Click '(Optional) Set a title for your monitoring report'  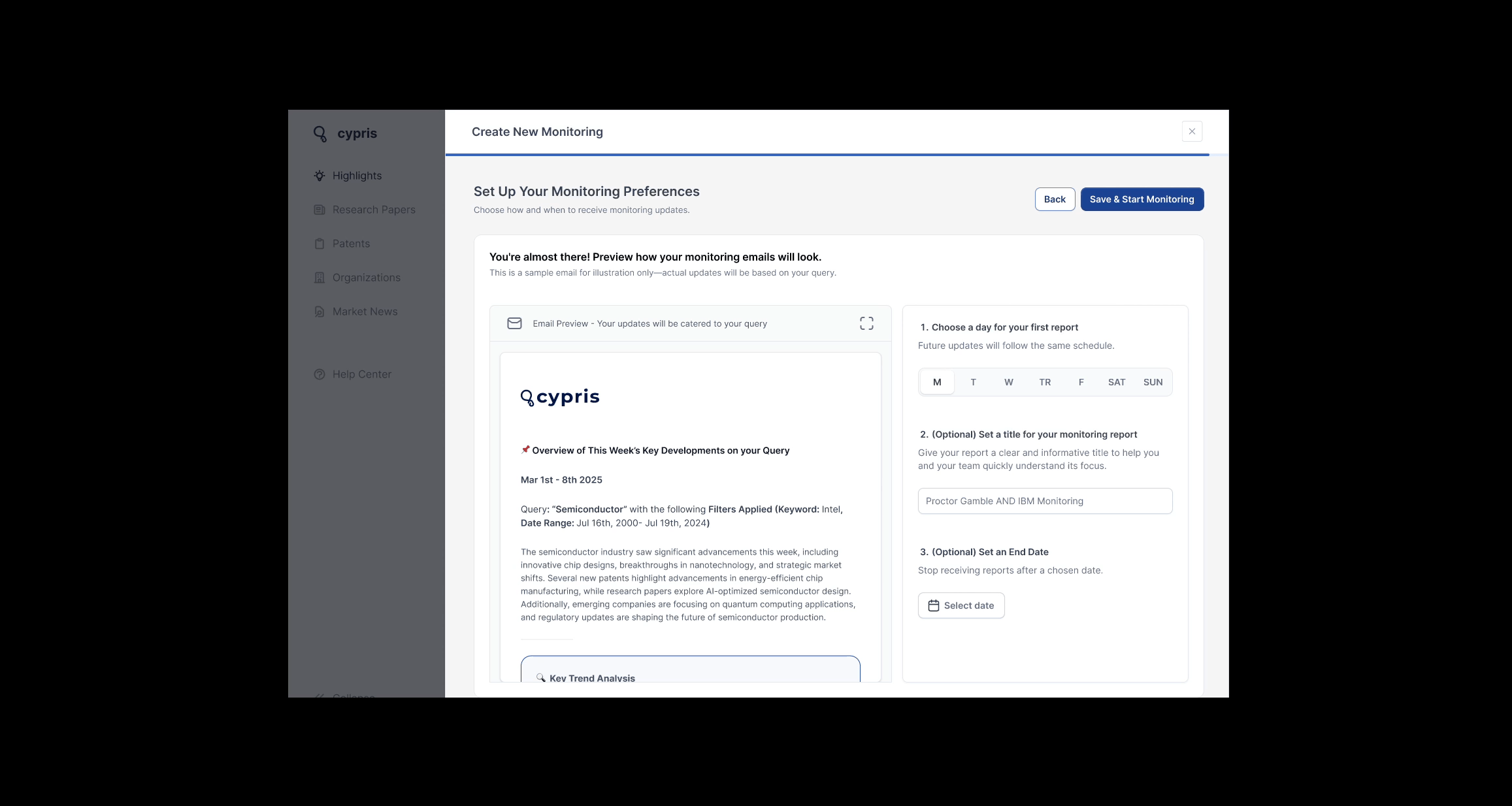coord(1034,434)
